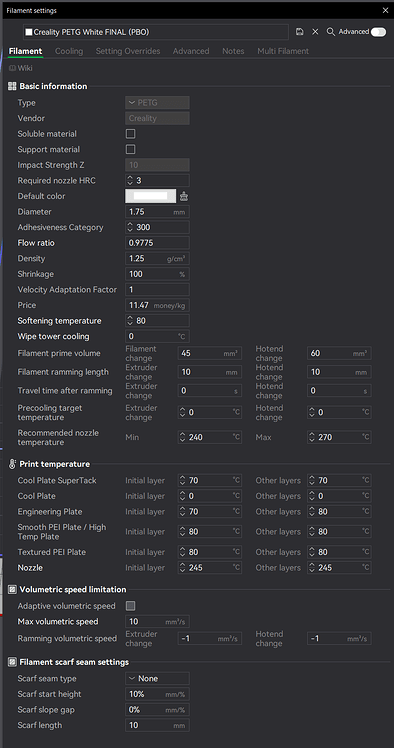The width and height of the screenshot is (394, 748).
Task: Open the Setting Overrides tab
Action: click(x=128, y=51)
